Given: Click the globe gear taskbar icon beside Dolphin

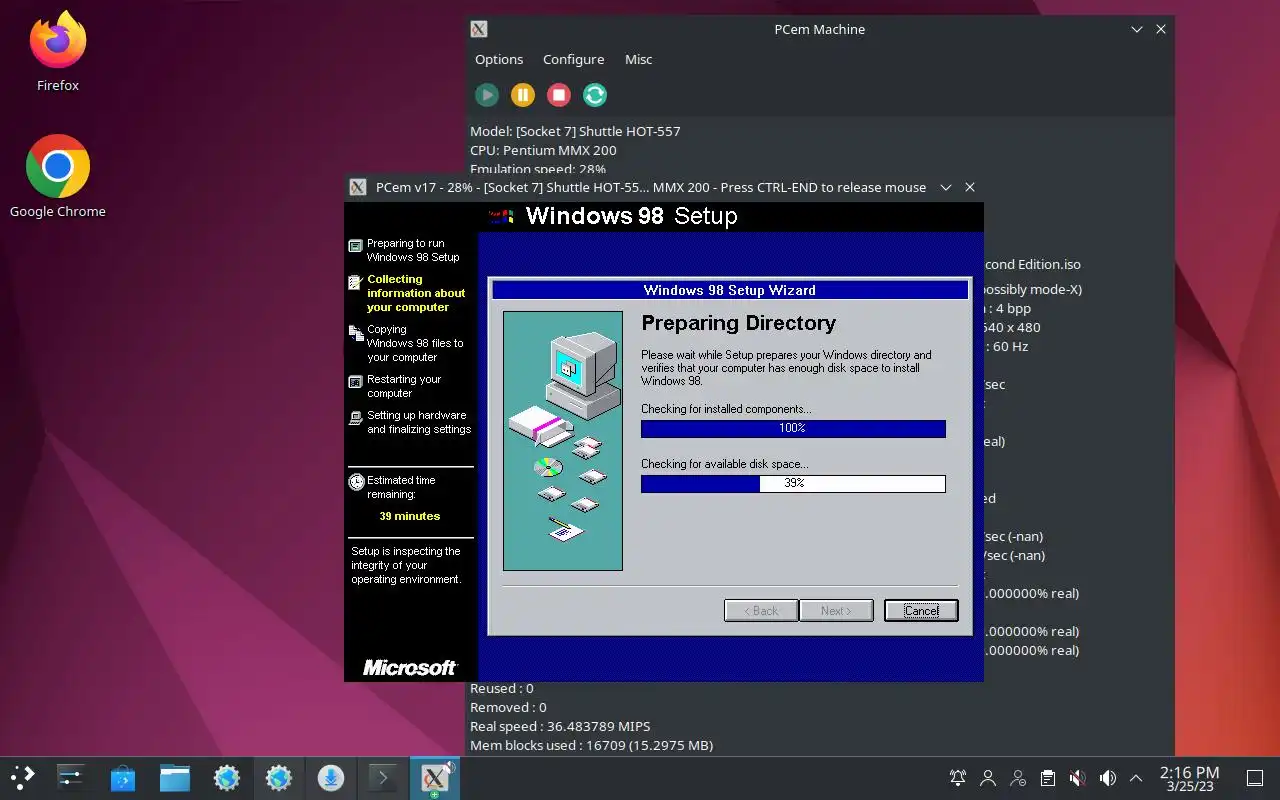Looking at the screenshot, I should pos(227,777).
